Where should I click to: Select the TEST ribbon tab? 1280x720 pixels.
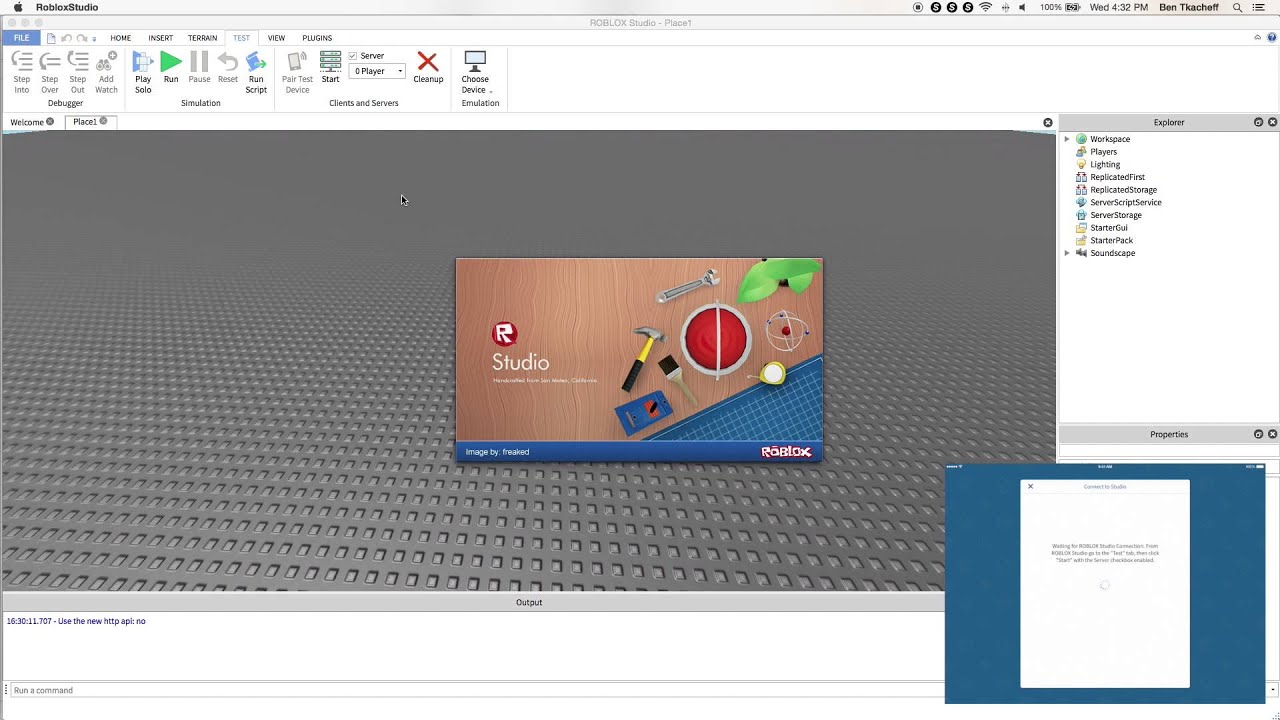(241, 38)
